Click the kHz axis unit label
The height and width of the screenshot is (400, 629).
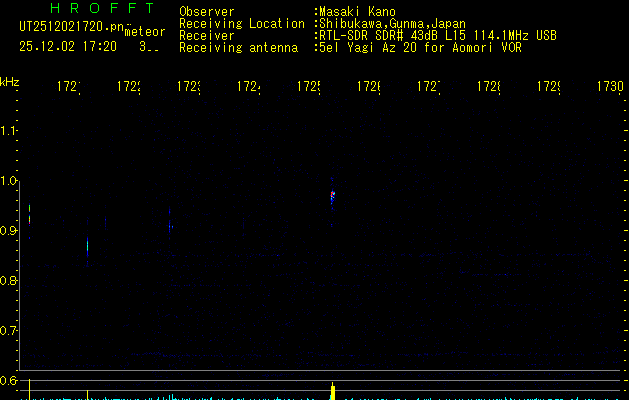[10, 82]
